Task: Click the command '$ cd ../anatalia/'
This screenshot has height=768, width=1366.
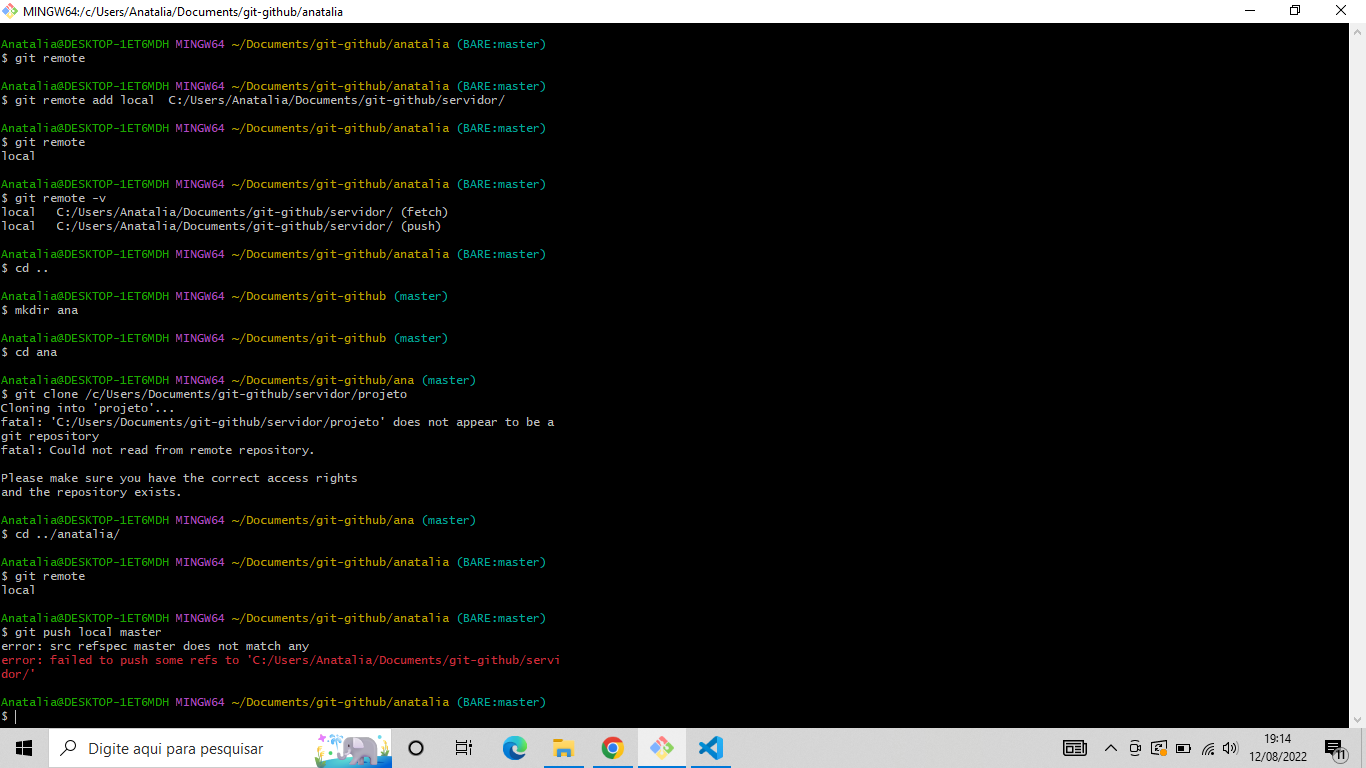Action: pyautogui.click(x=60, y=534)
